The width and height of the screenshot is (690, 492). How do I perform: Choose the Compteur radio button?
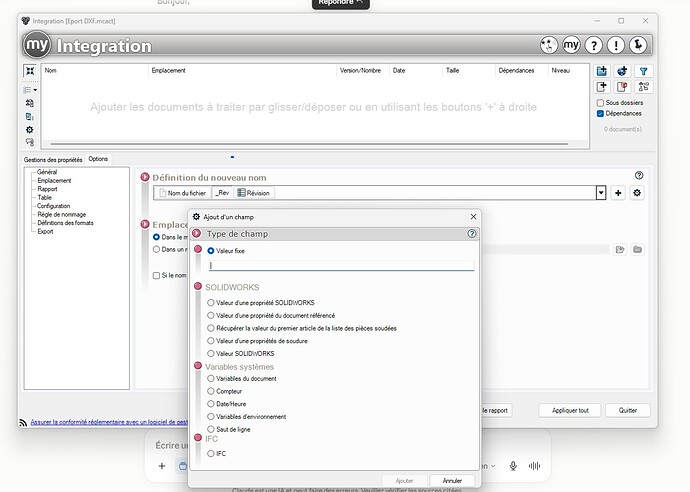pos(211,391)
